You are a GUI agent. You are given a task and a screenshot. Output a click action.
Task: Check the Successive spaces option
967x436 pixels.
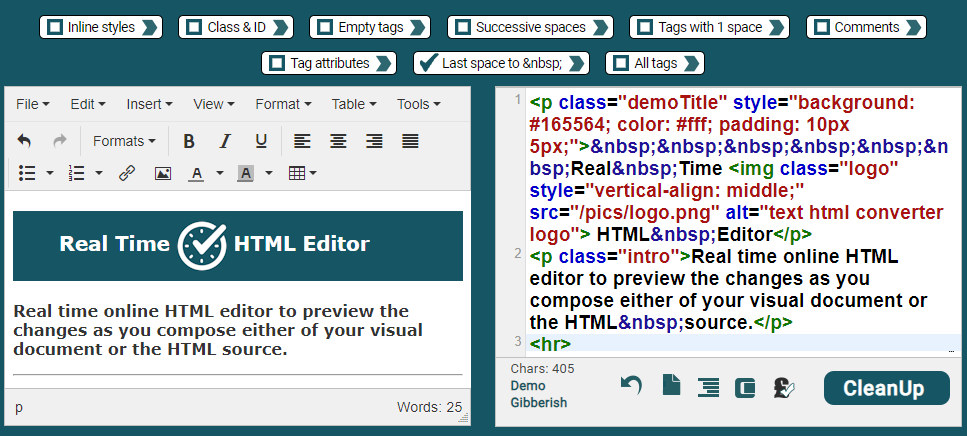pos(463,27)
